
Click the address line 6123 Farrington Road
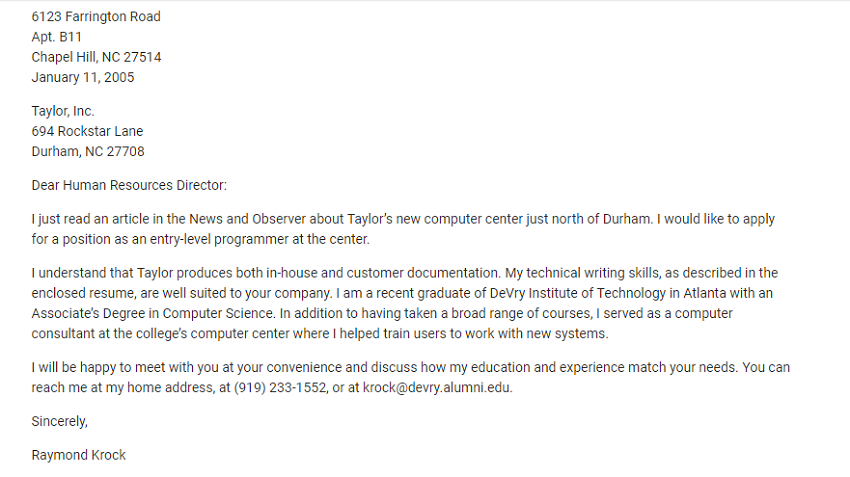(x=96, y=17)
